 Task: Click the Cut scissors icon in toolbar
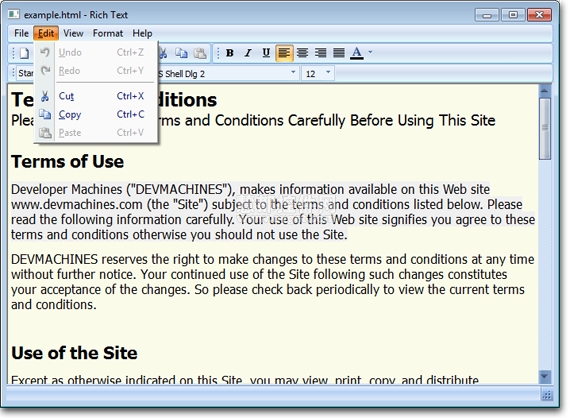pyautogui.click(x=163, y=53)
